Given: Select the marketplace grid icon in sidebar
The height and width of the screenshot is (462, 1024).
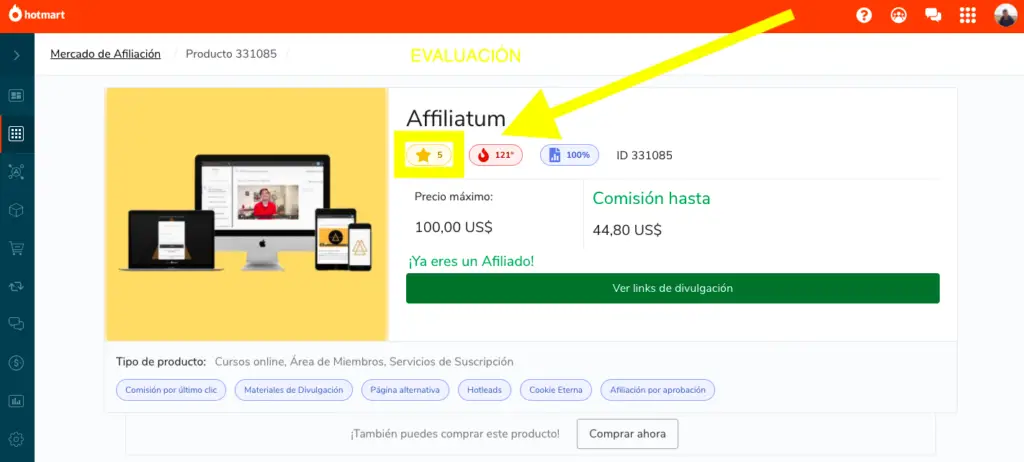Looking at the screenshot, I should pyautogui.click(x=16, y=134).
